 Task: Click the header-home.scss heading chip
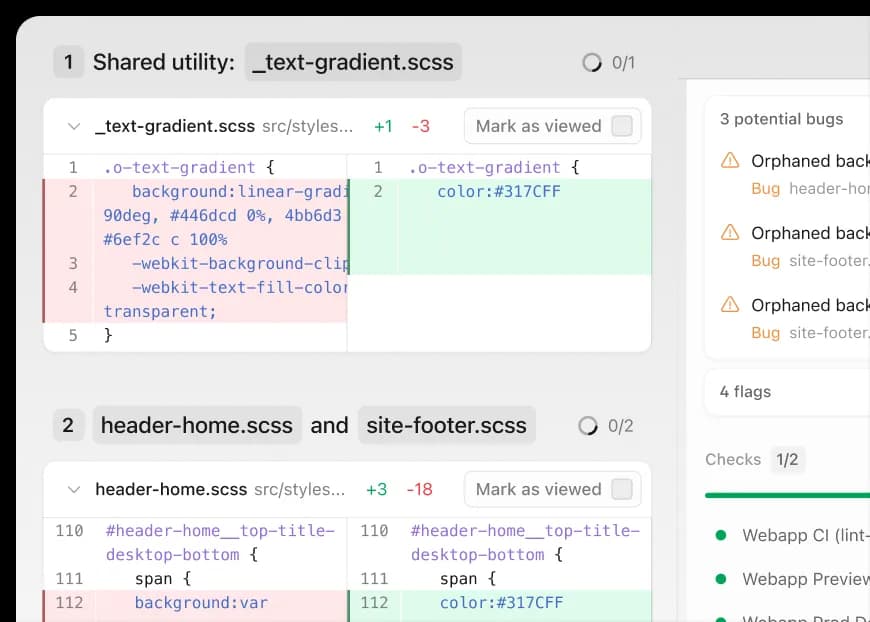coord(197,425)
